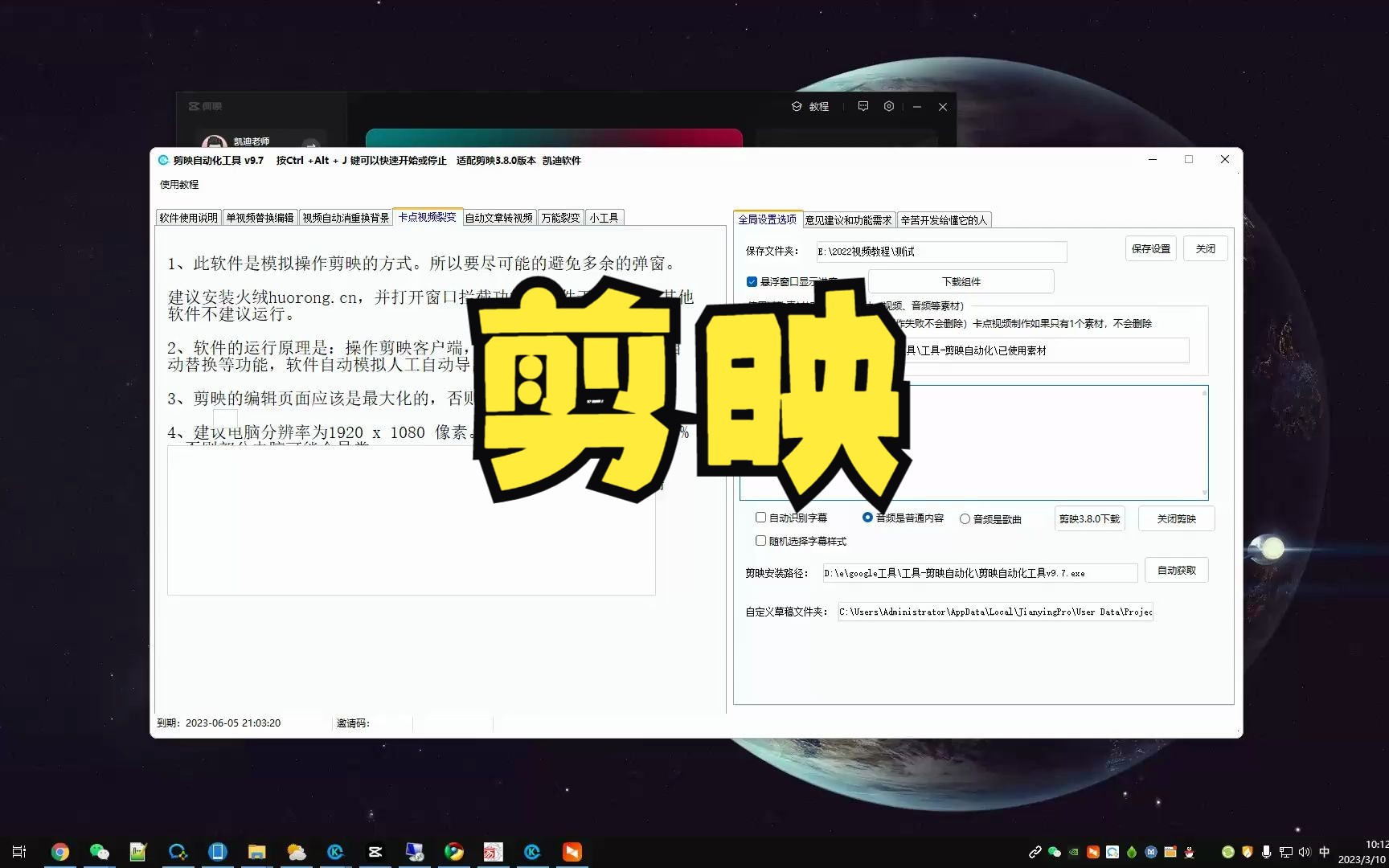
Task: Open the blue phone app taskbar icon
Action: coord(217,852)
